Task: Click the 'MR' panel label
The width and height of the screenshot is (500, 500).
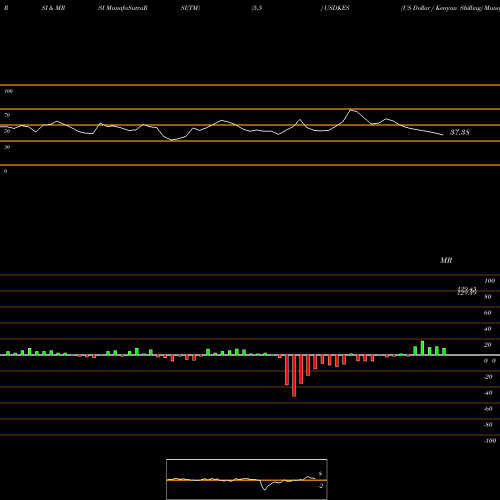Action: (x=446, y=260)
